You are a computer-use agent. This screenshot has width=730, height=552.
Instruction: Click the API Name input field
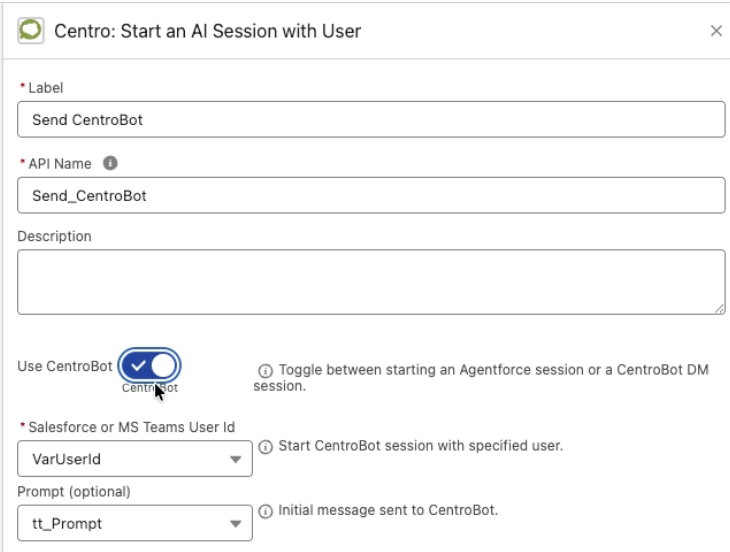(371, 195)
